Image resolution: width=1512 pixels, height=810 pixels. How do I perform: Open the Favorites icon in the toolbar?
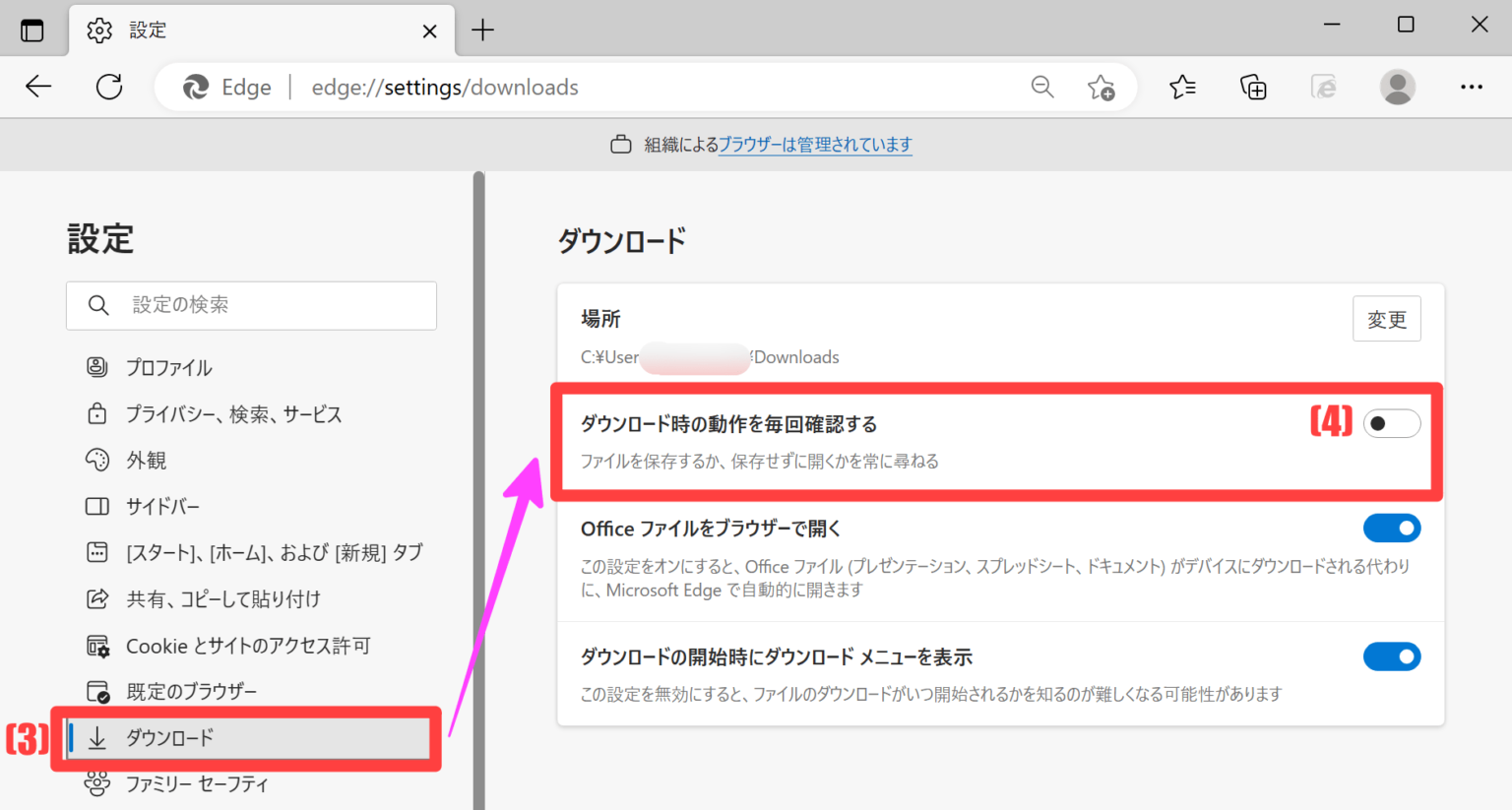point(1182,87)
